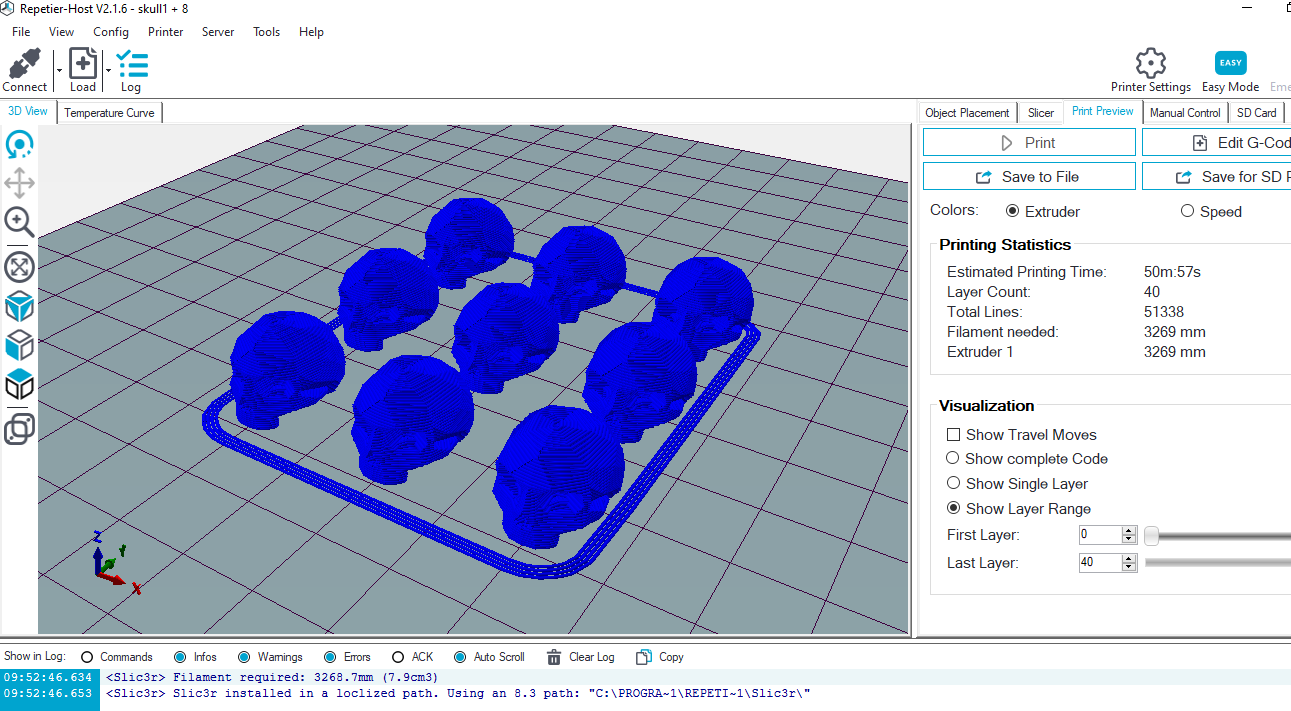This screenshot has width=1291, height=711.
Task: Click the Fit to printer view icon
Action: (19, 266)
